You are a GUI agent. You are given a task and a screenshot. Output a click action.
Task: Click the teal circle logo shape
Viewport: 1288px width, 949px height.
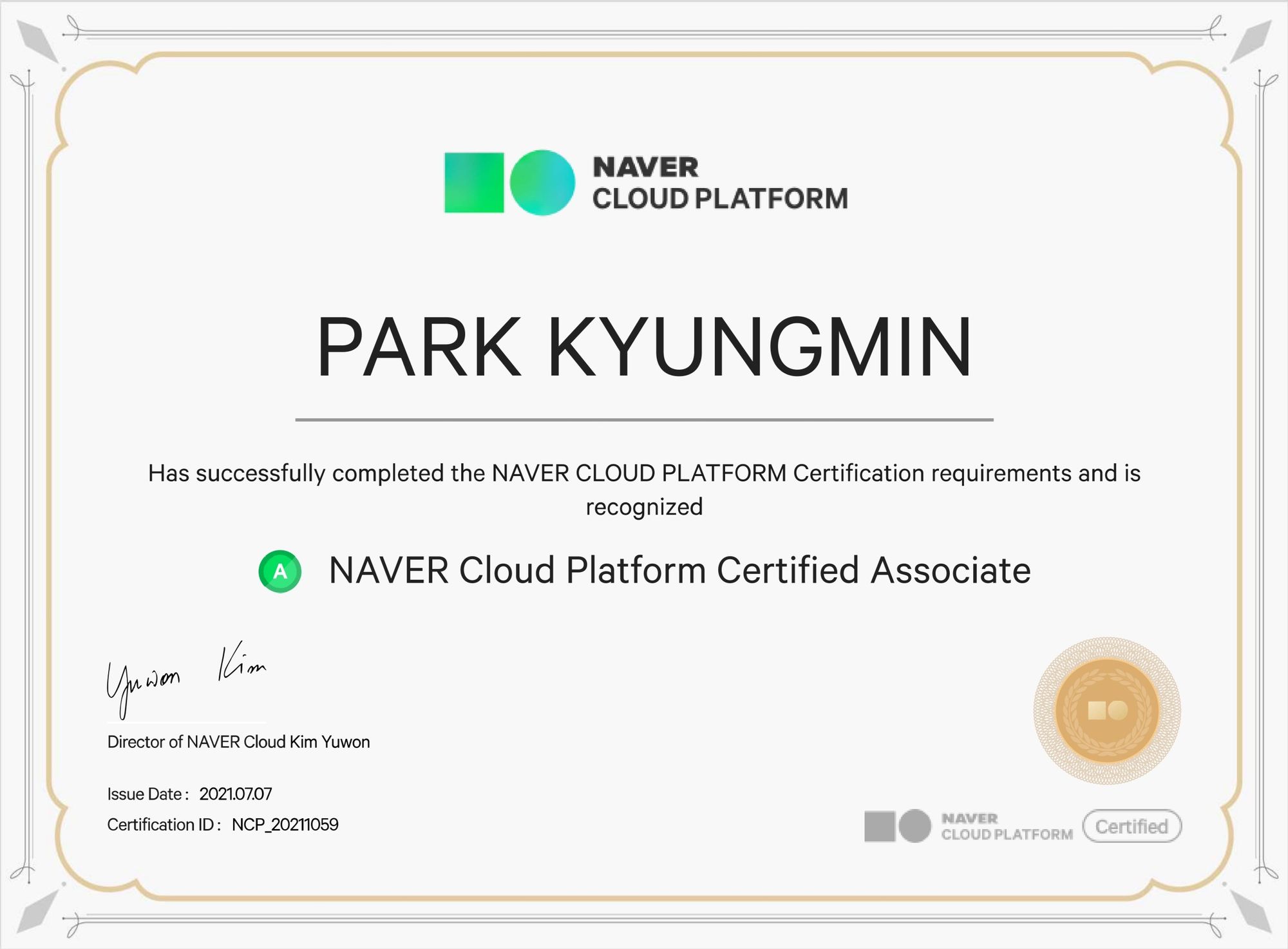[x=542, y=182]
